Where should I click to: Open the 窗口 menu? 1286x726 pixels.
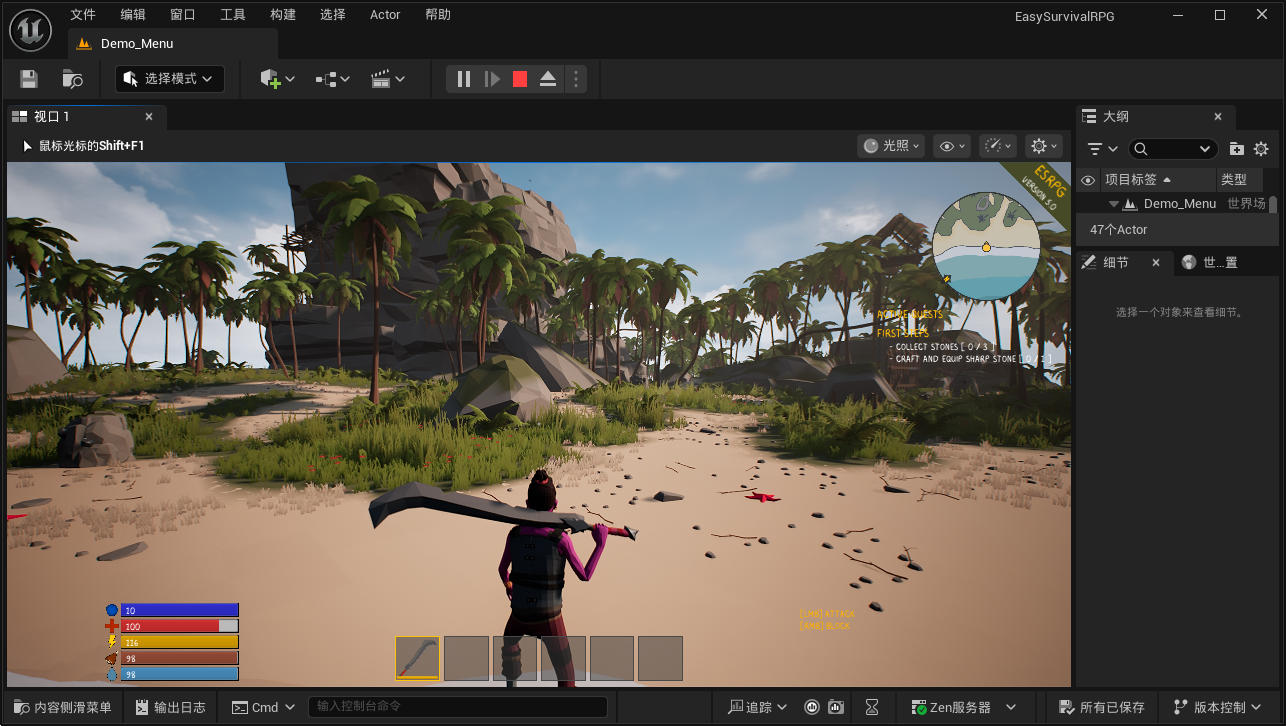183,15
